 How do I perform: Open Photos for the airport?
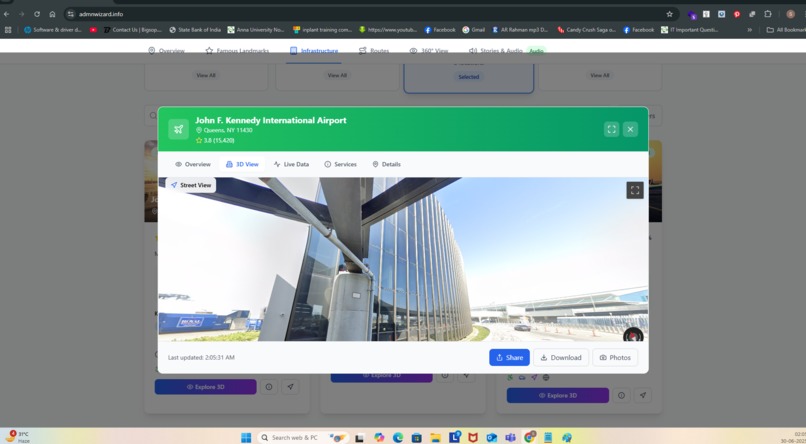615,358
